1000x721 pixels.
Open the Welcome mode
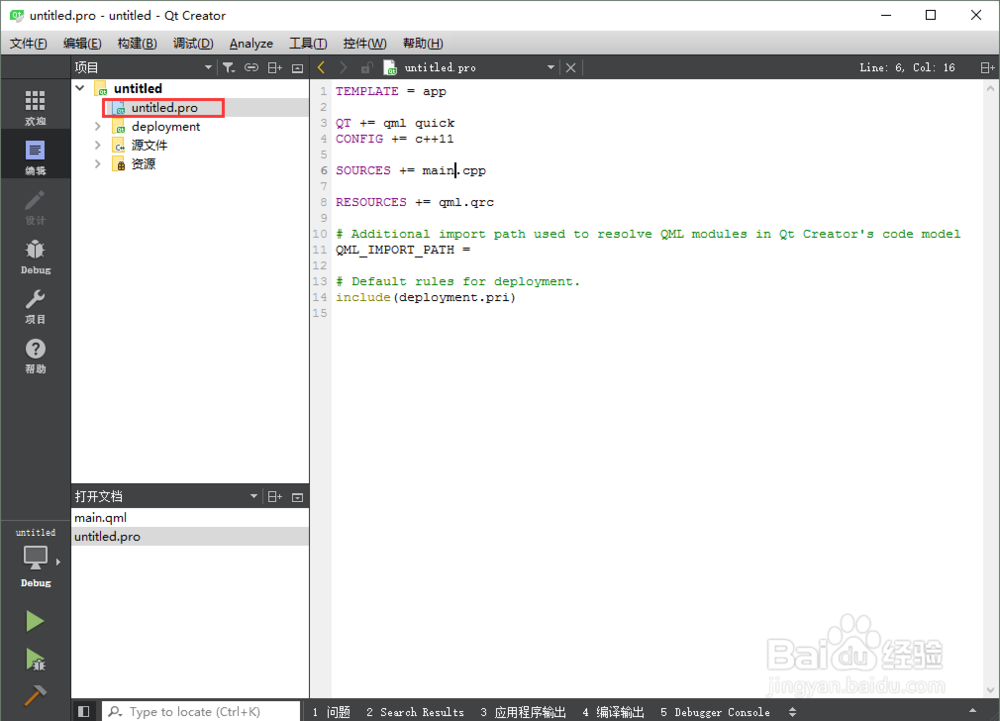pyautogui.click(x=35, y=106)
